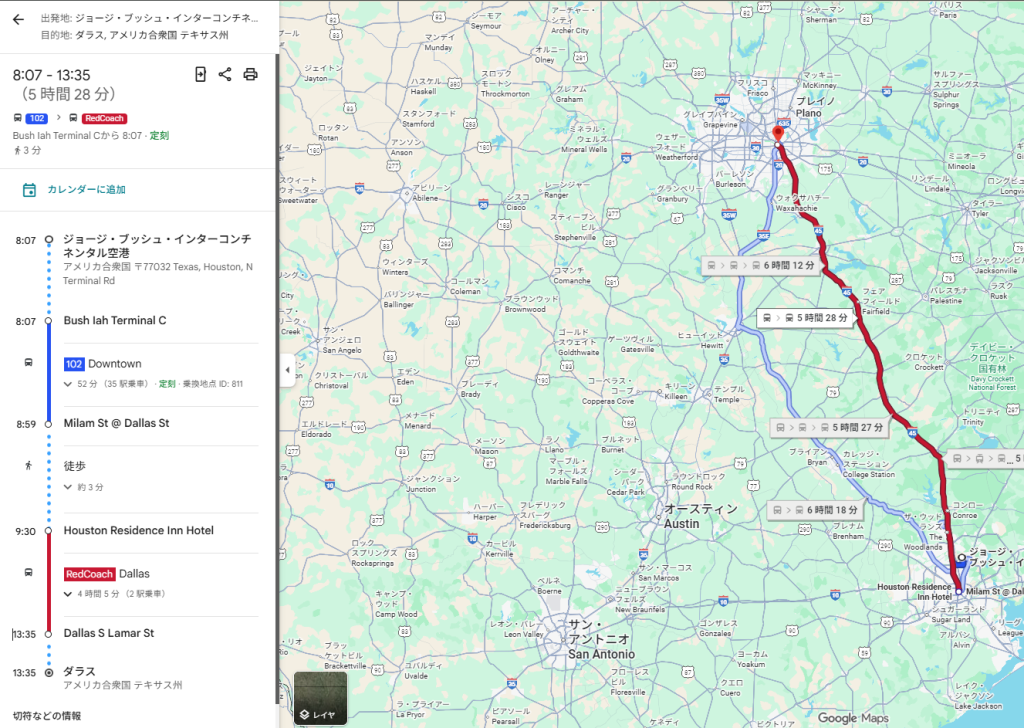Open the 切符などの情報 section
Viewport: 1024px width, 728px height.
pos(47,716)
